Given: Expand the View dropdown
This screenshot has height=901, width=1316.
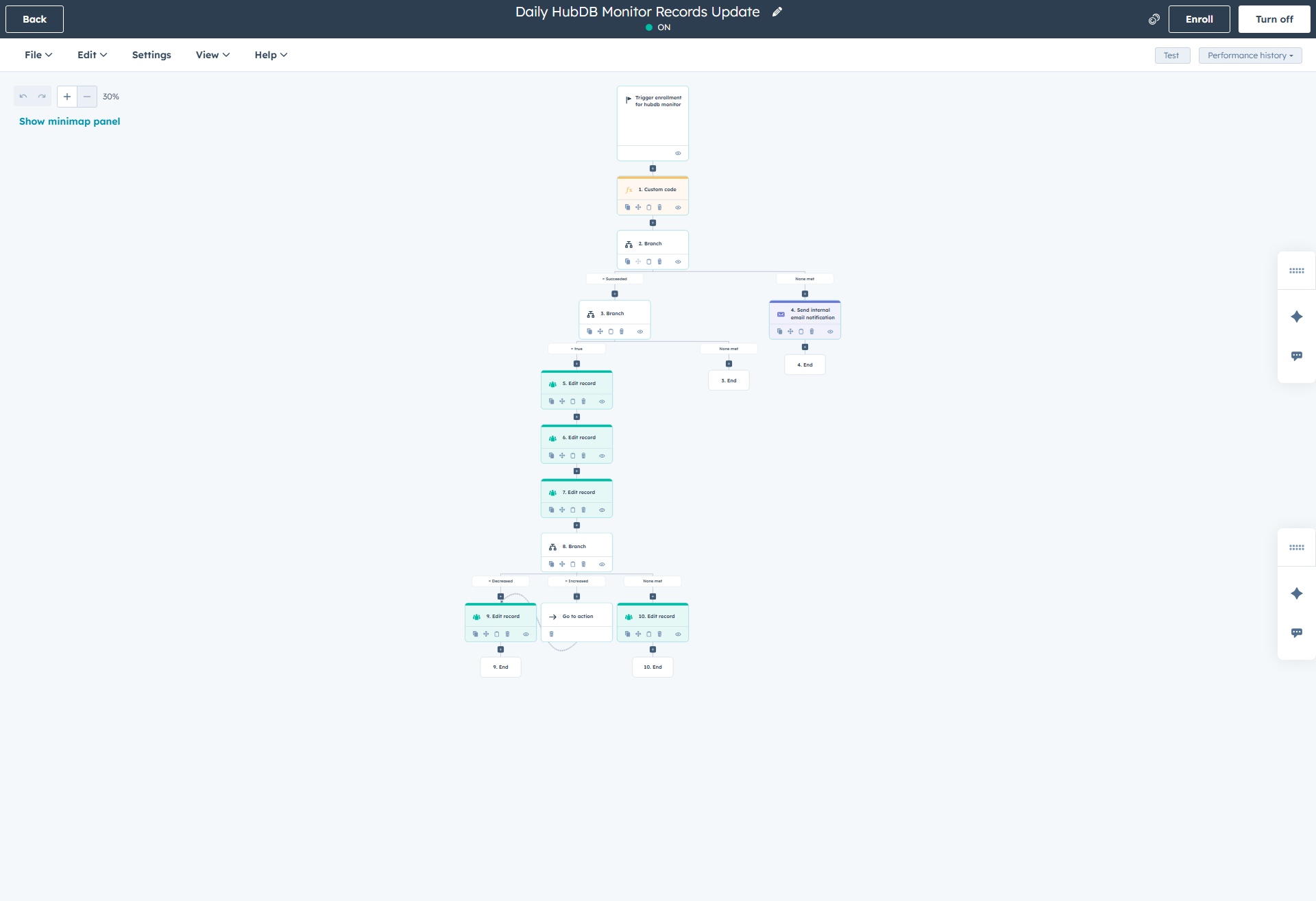Looking at the screenshot, I should point(212,55).
